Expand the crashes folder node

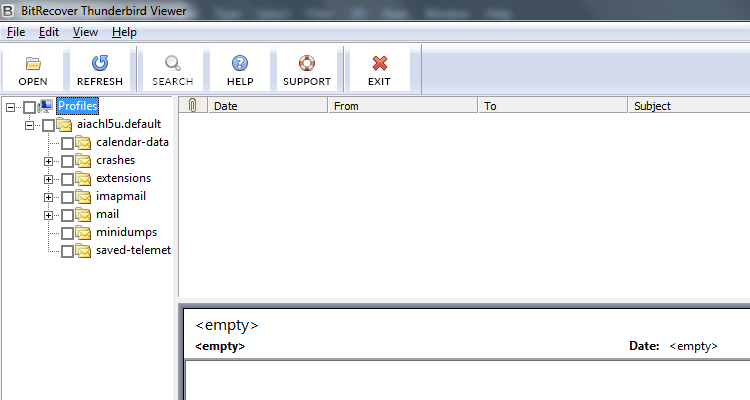(x=48, y=161)
